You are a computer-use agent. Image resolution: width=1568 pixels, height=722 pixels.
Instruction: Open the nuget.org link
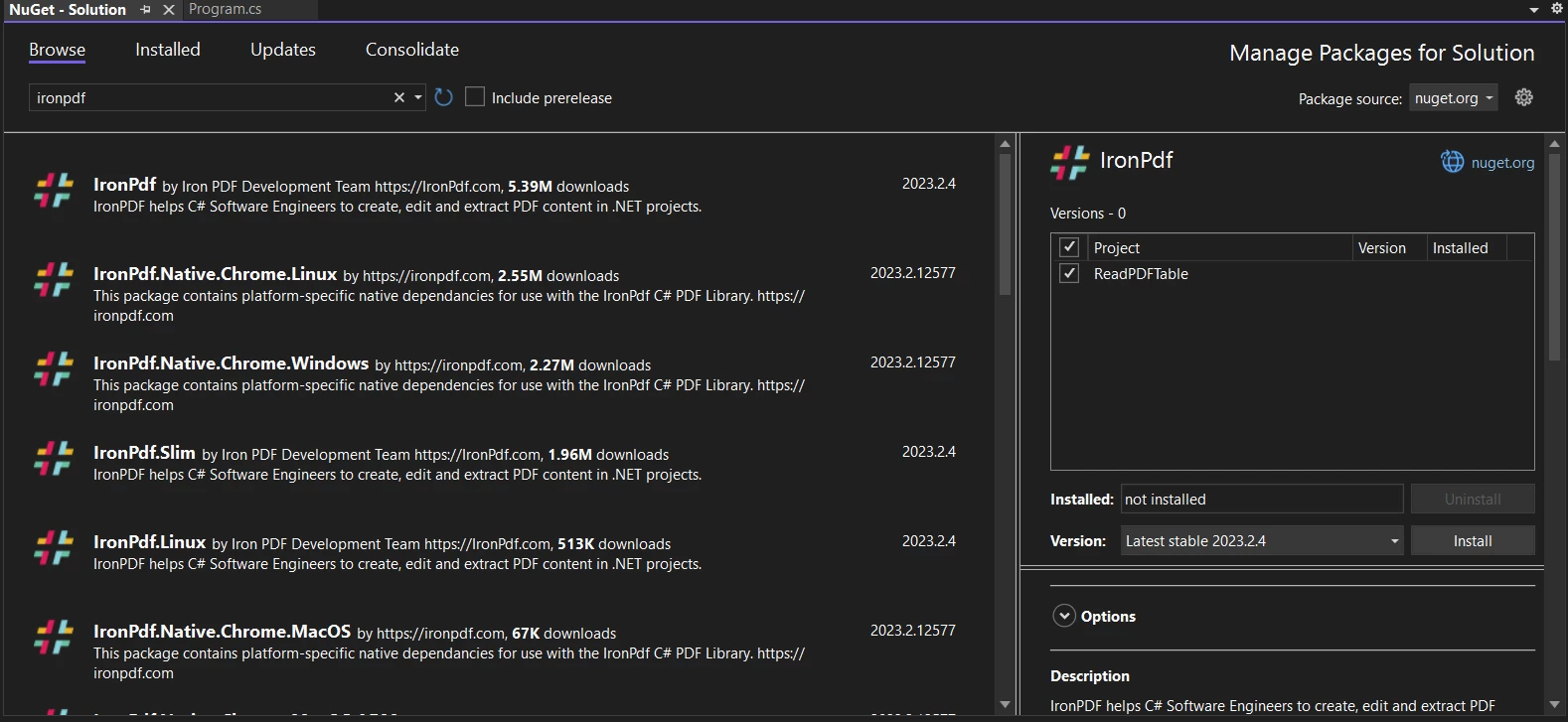click(1502, 163)
